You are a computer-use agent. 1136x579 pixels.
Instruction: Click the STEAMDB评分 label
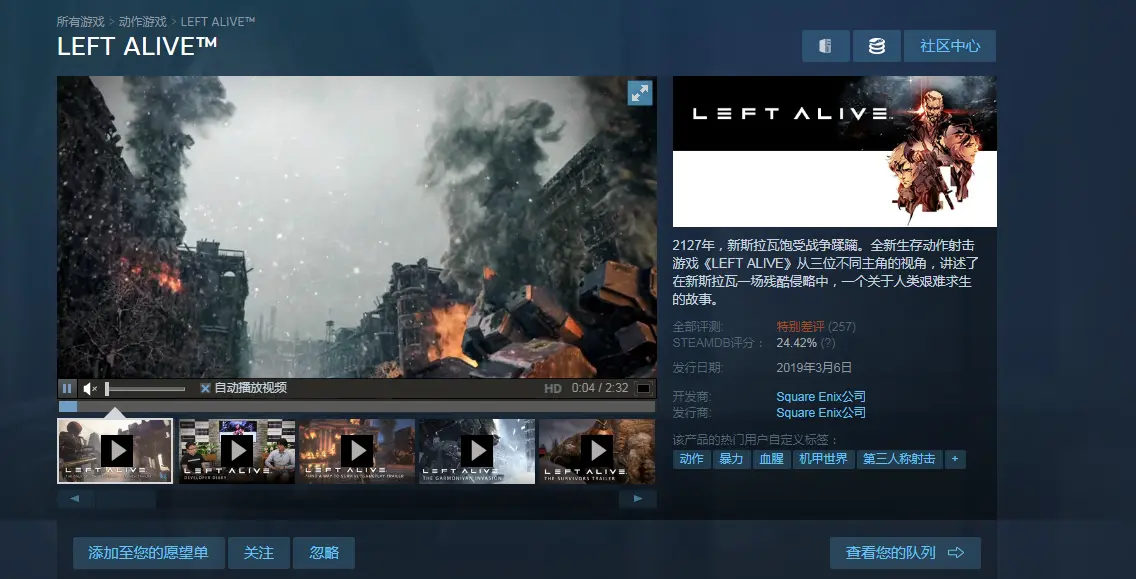[718, 343]
